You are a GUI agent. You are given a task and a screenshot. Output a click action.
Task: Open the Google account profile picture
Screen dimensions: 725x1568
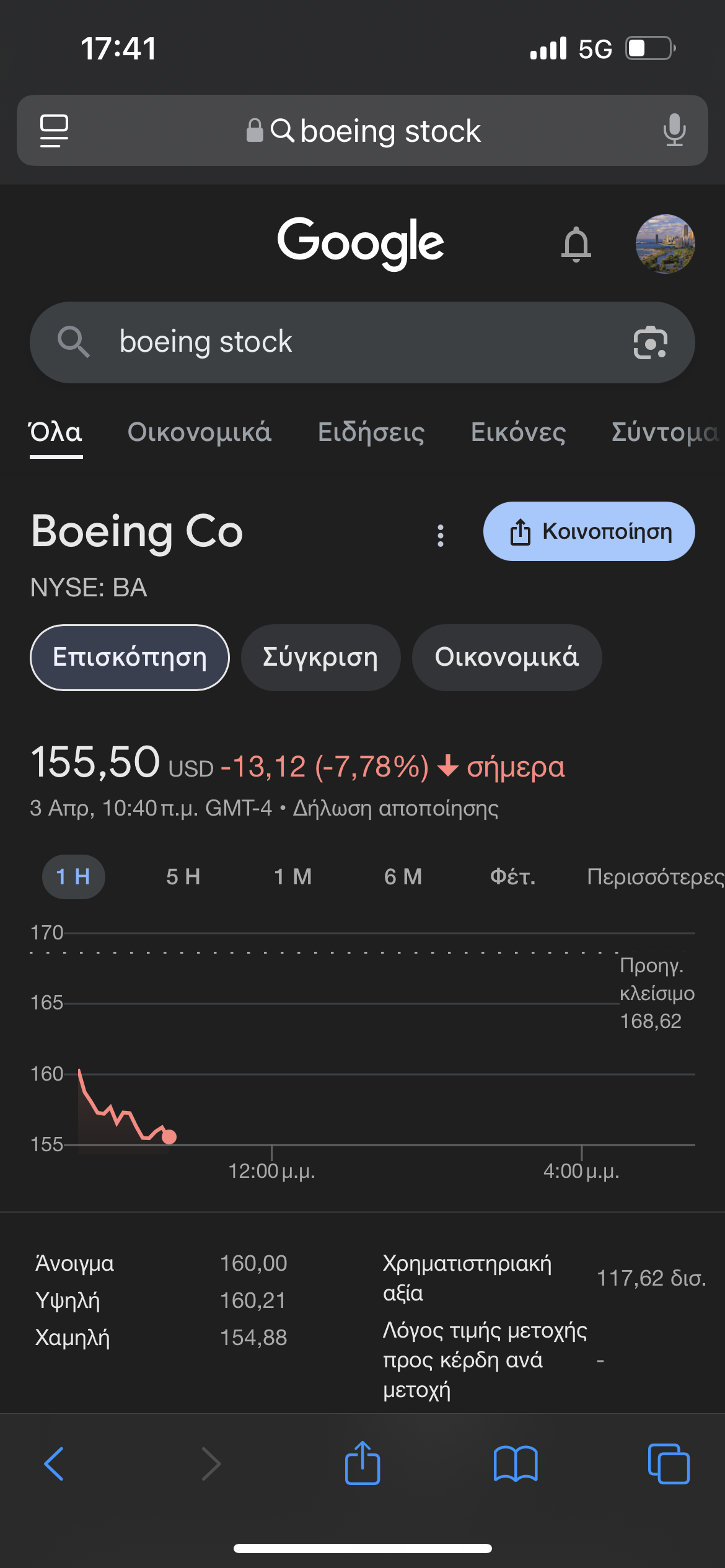pyautogui.click(x=665, y=244)
